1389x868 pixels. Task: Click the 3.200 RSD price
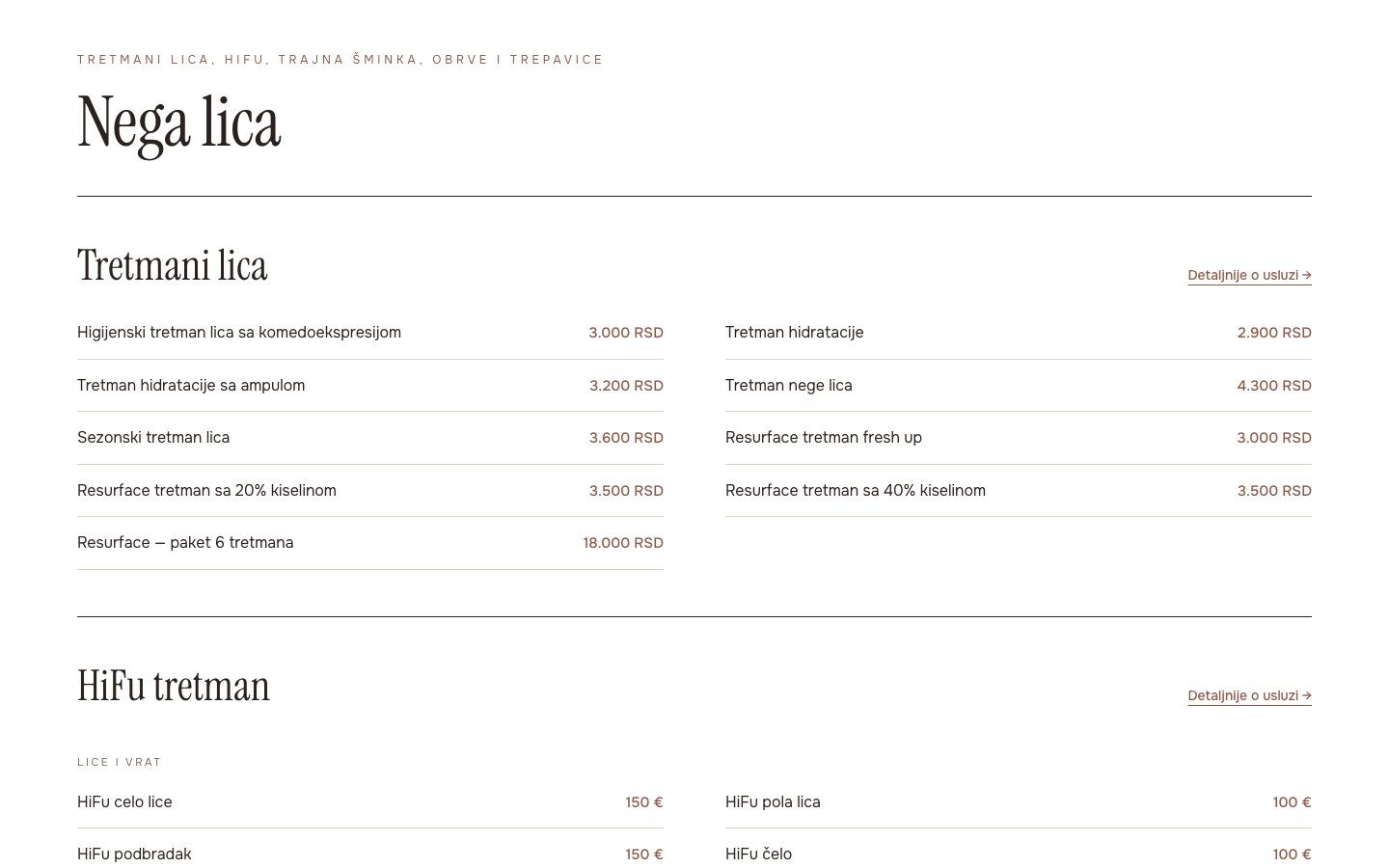point(626,386)
